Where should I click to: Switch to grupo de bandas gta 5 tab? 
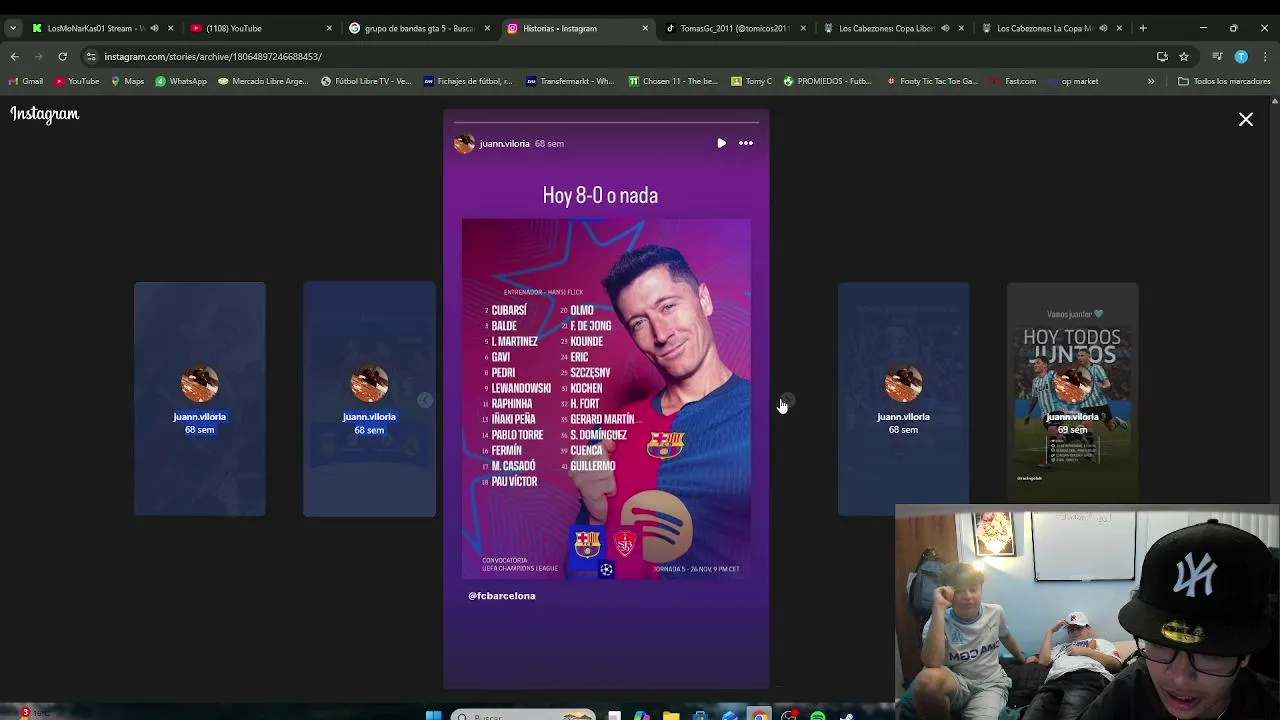tap(418, 28)
